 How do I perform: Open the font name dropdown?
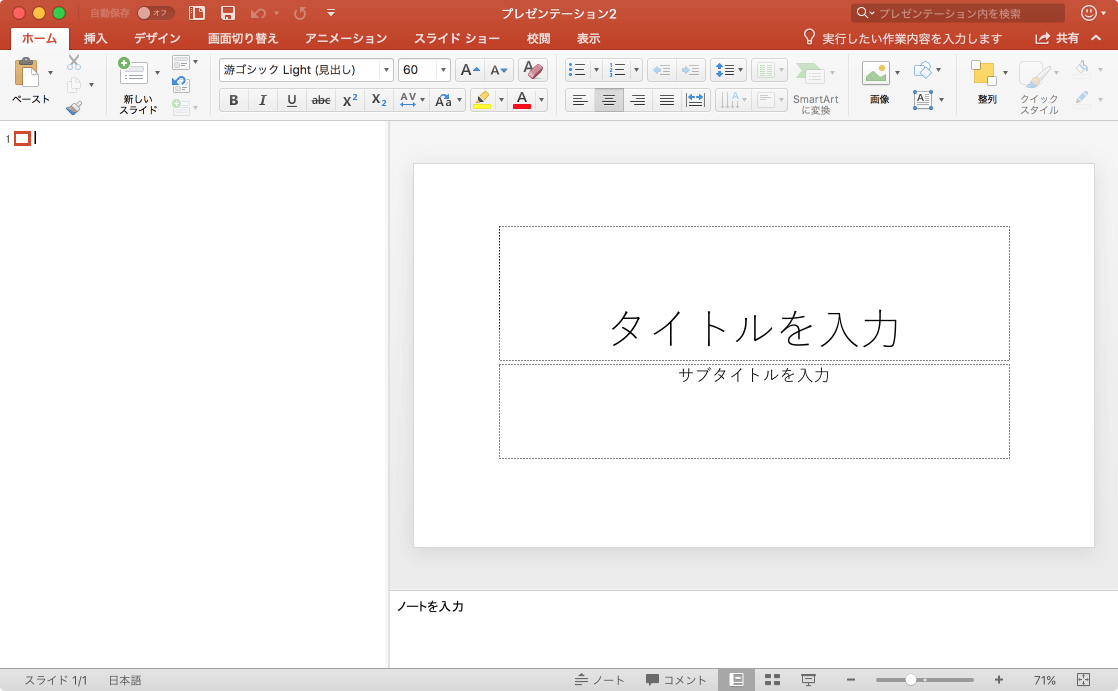pyautogui.click(x=386, y=70)
